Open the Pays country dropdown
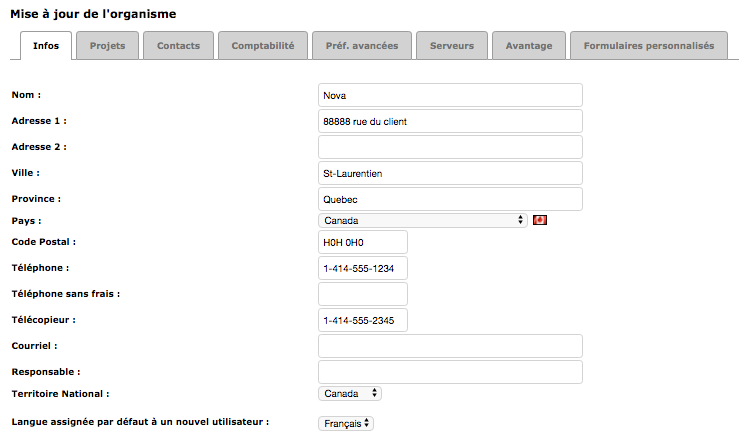 pos(422,220)
